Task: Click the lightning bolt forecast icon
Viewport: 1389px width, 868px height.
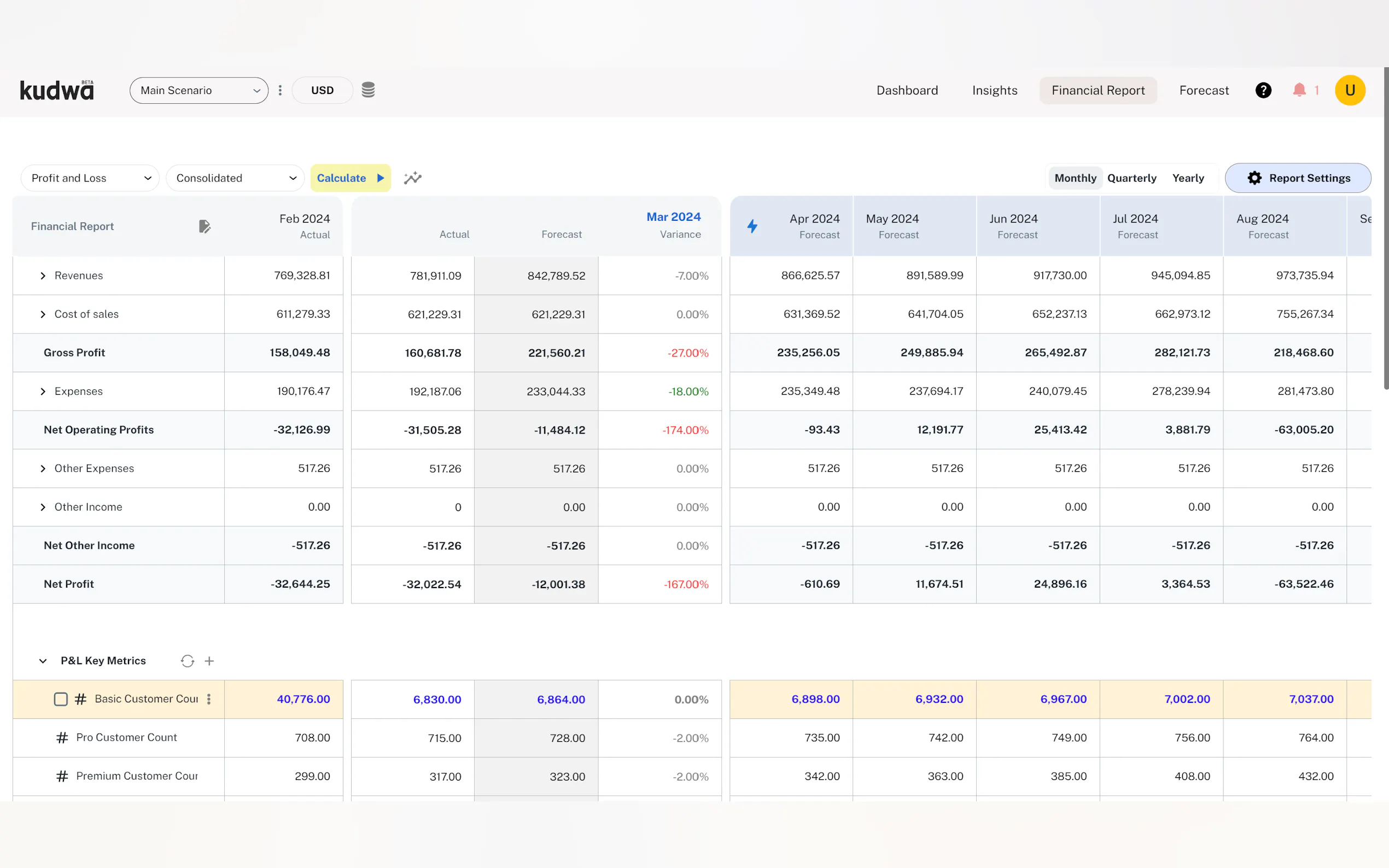Action: (x=752, y=226)
